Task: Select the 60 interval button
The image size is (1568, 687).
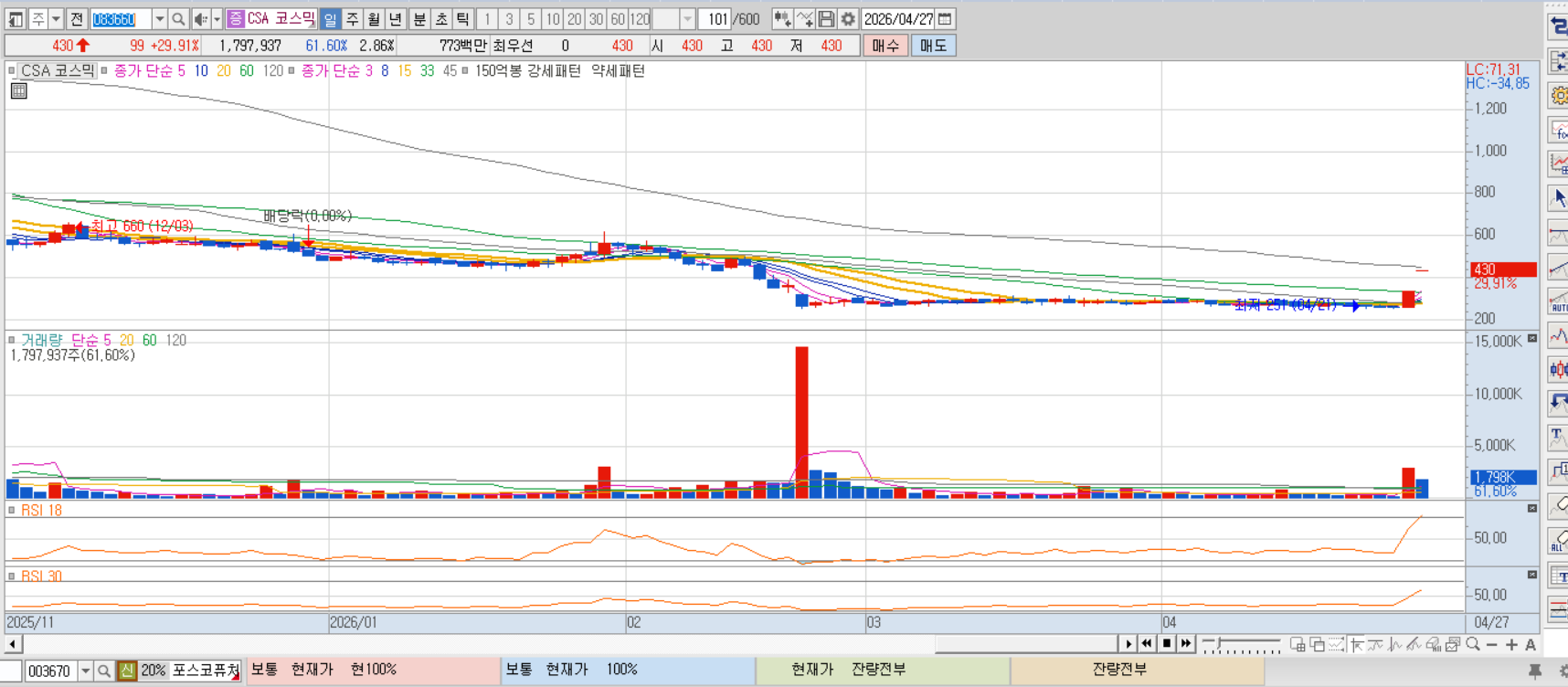Action: tap(618, 18)
